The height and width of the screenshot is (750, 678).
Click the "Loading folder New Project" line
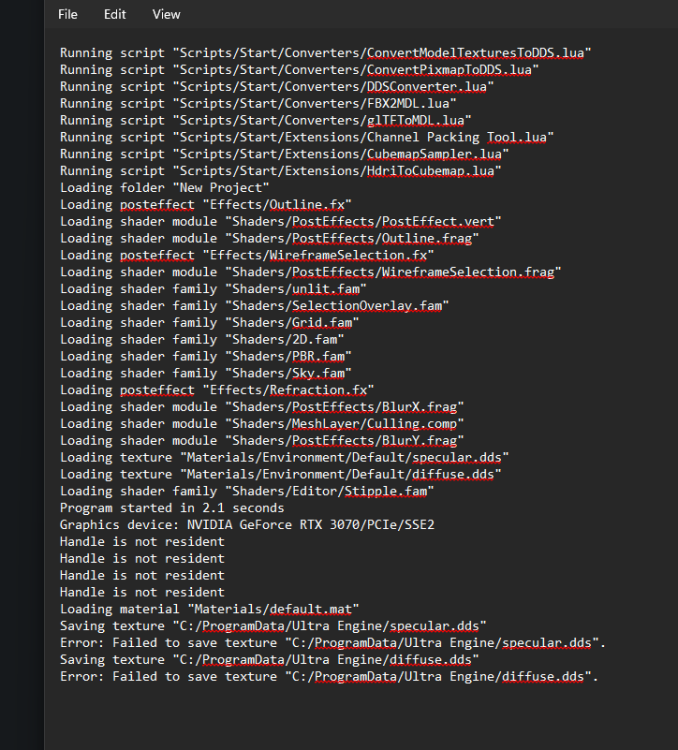click(x=164, y=187)
